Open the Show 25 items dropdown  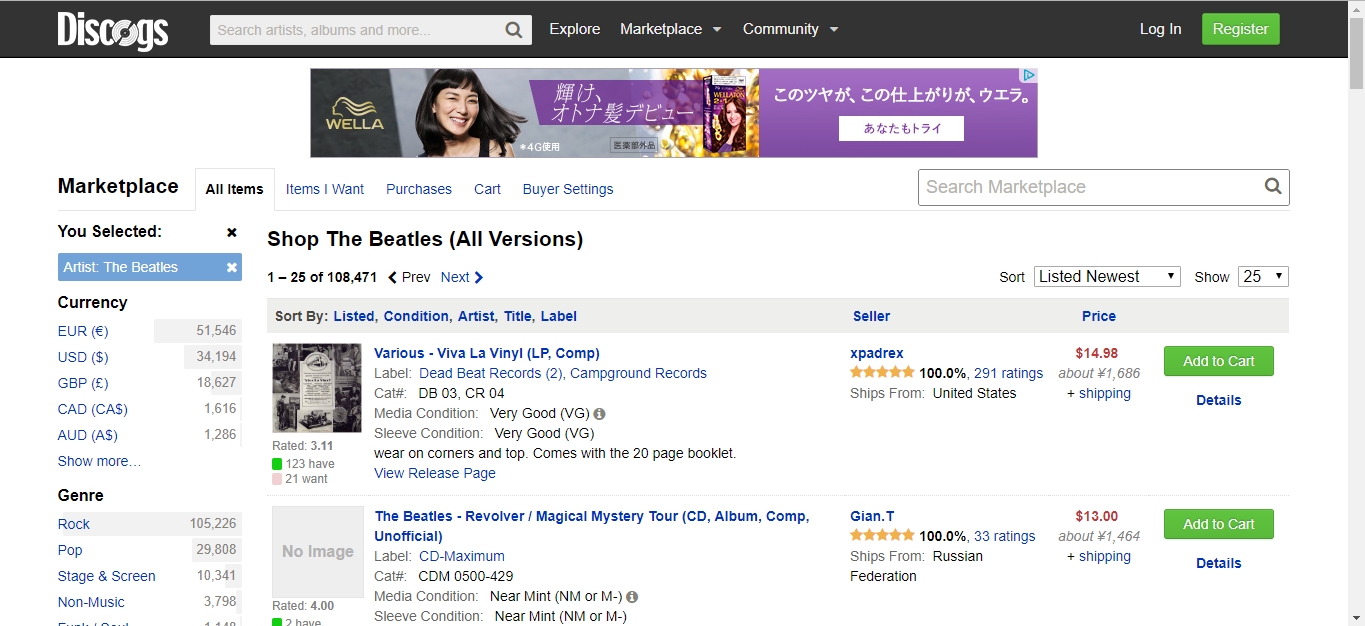1262,277
